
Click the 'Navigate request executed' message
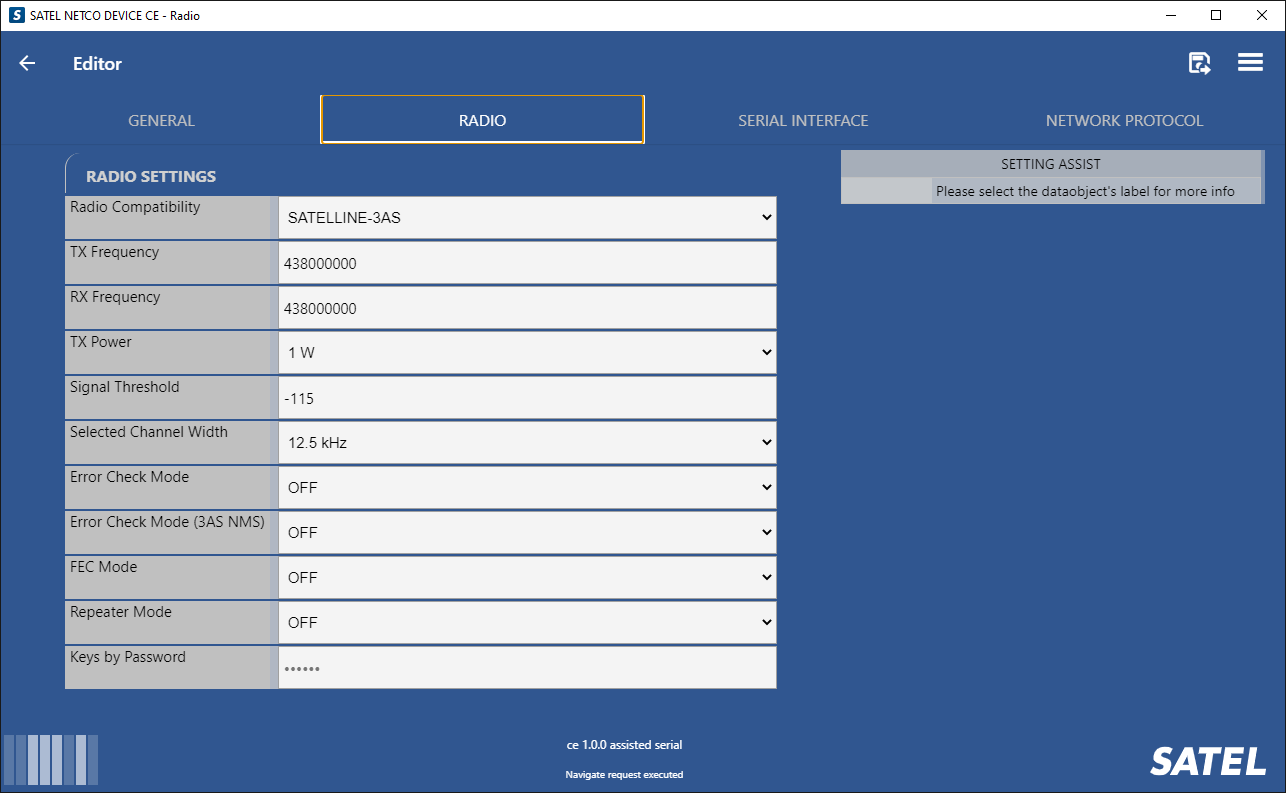624,775
